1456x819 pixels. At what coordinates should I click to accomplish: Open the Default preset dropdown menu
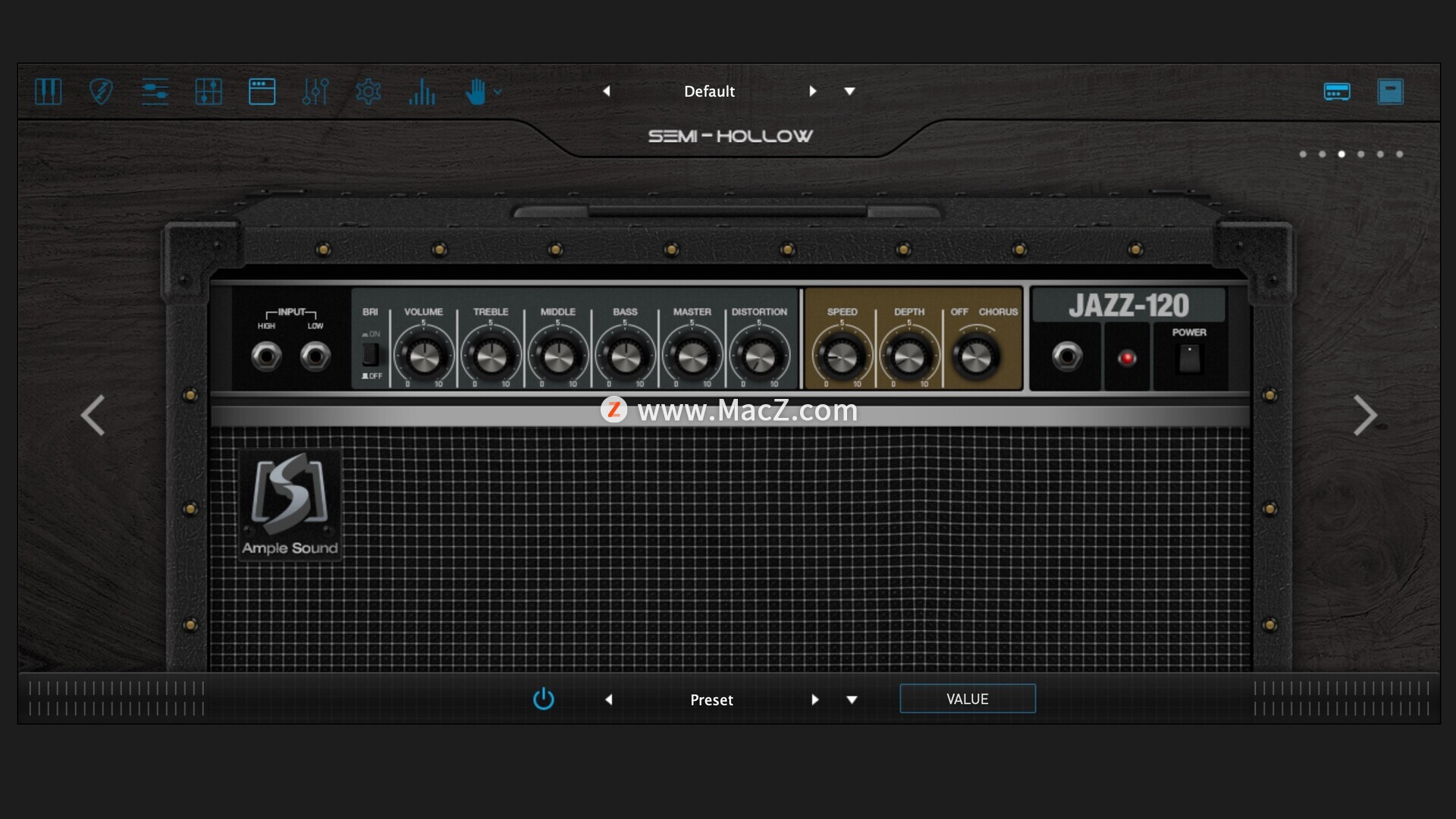850,91
